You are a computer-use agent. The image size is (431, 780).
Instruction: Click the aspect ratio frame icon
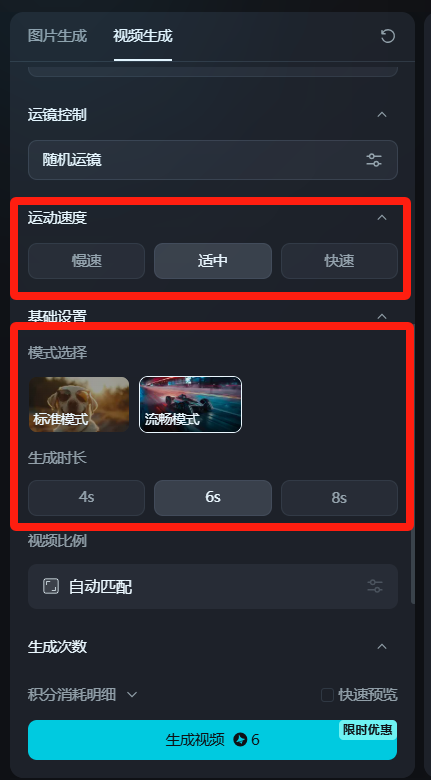coord(51,586)
